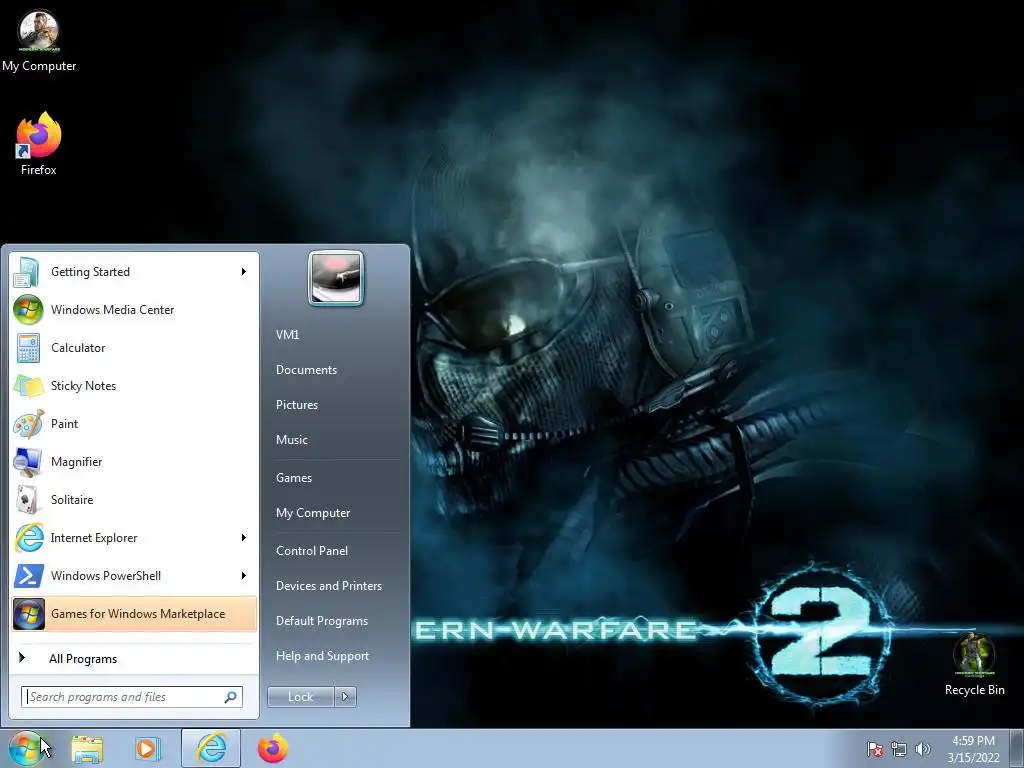Open the Paint palette icon

pos(28,423)
